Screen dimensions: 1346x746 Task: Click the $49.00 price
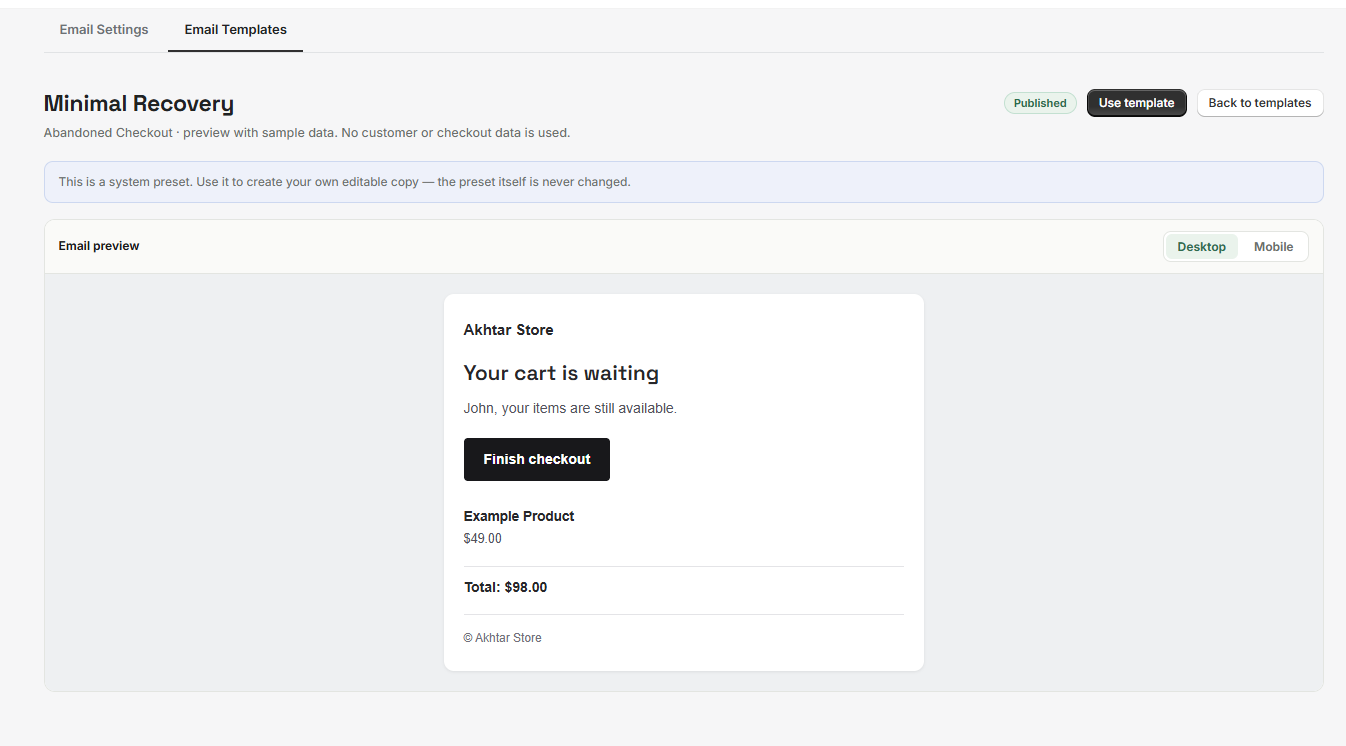pyautogui.click(x=483, y=538)
